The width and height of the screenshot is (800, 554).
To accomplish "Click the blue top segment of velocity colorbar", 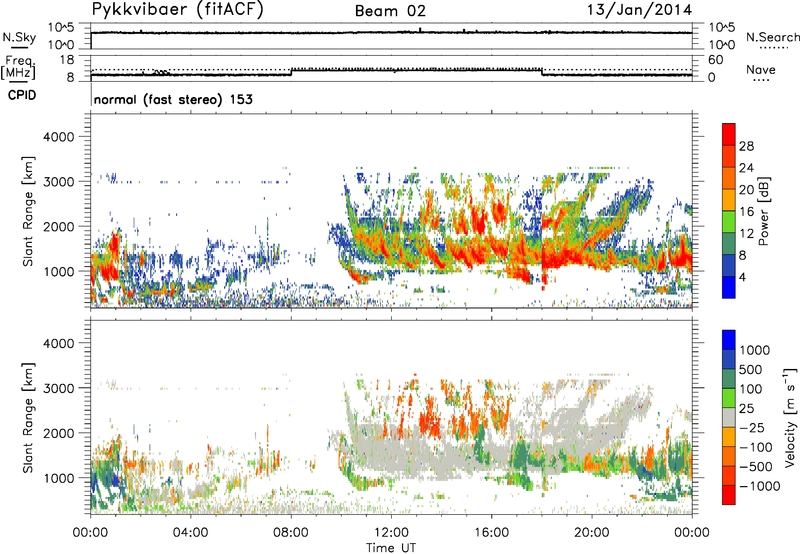I will click(x=729, y=340).
